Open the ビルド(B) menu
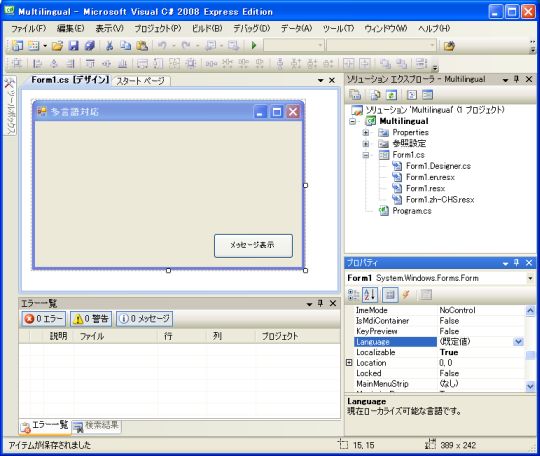540x456 pixels. (x=207, y=29)
